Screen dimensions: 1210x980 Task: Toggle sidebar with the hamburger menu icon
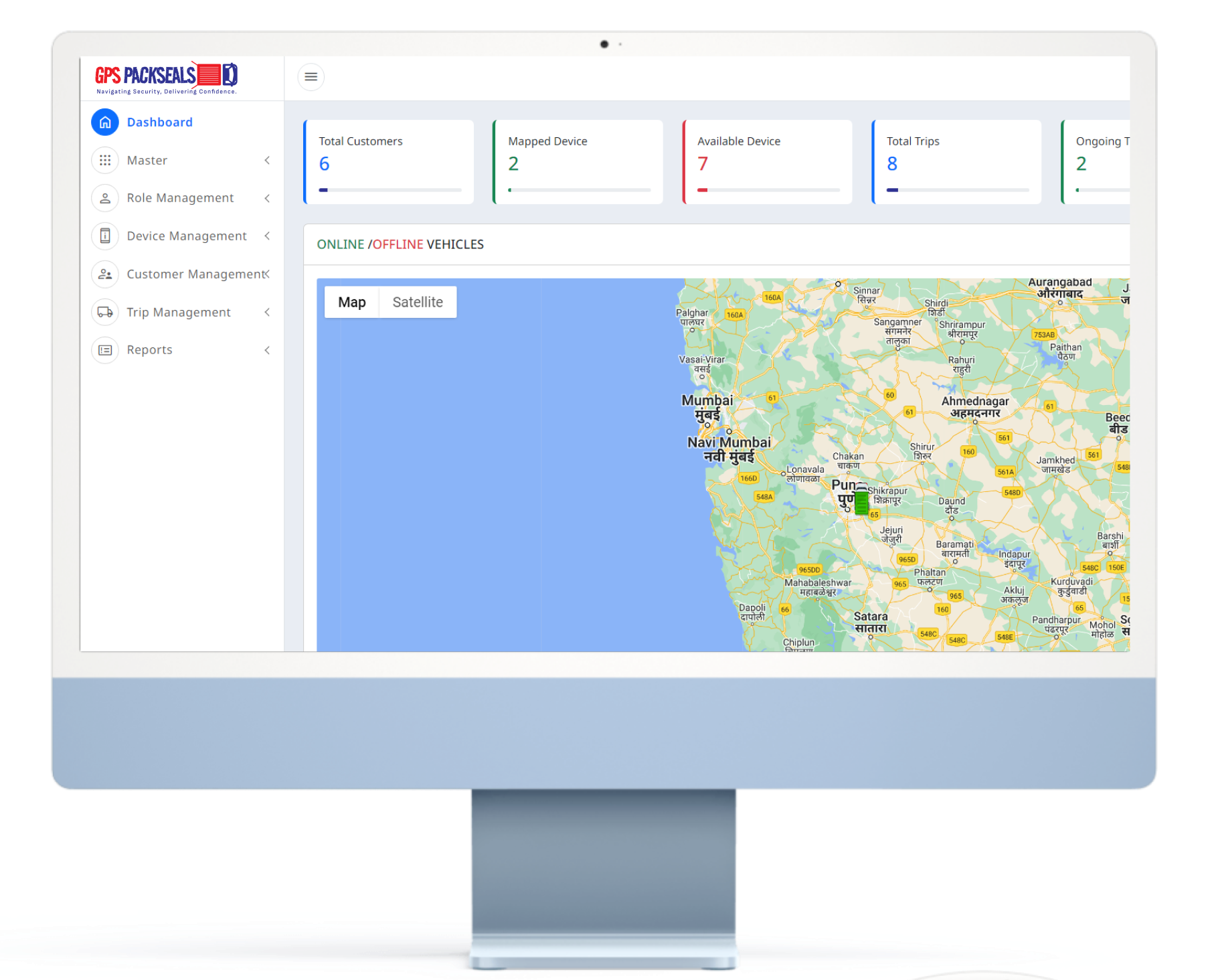[311, 76]
